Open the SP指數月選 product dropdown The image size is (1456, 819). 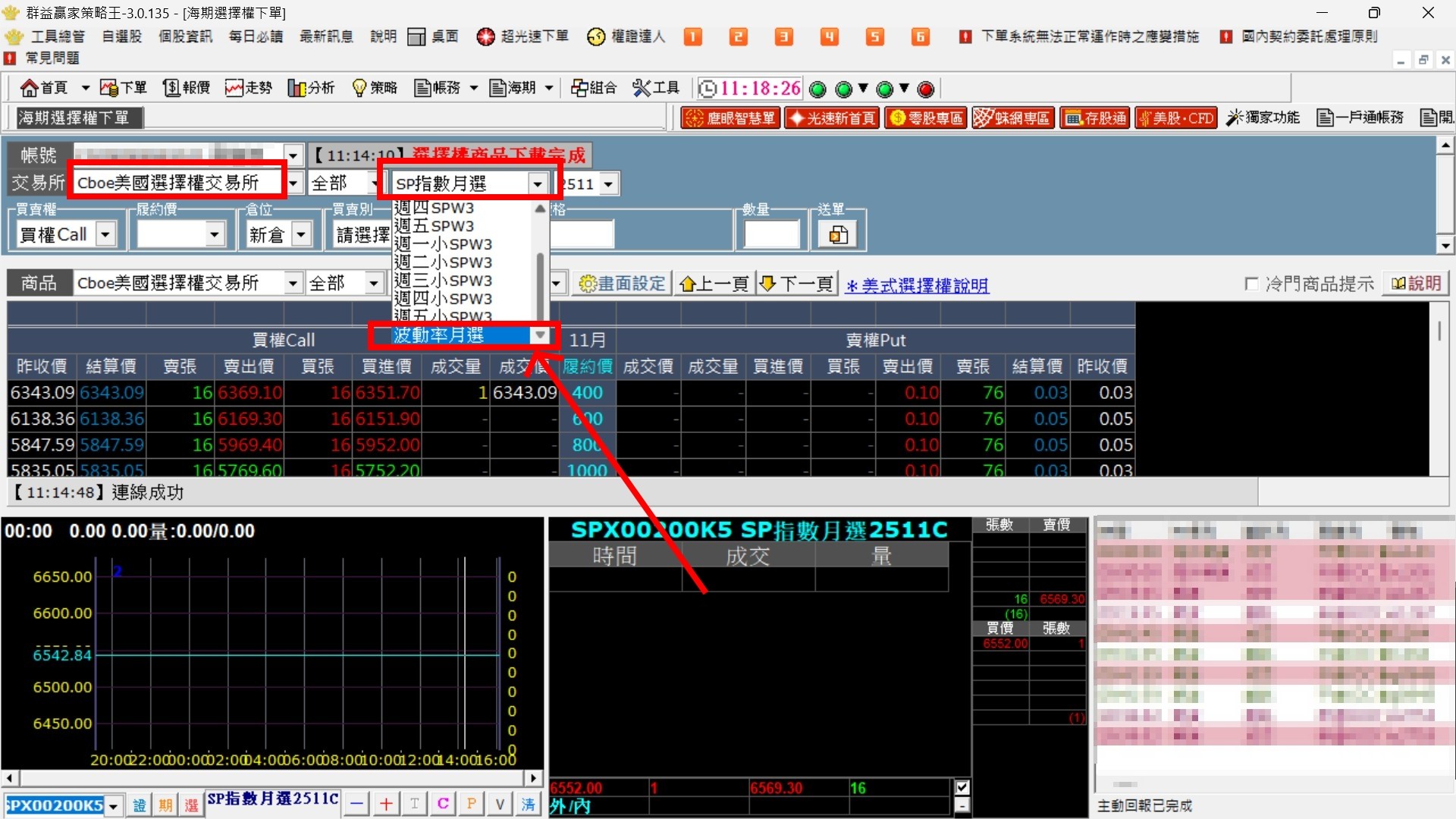[537, 184]
